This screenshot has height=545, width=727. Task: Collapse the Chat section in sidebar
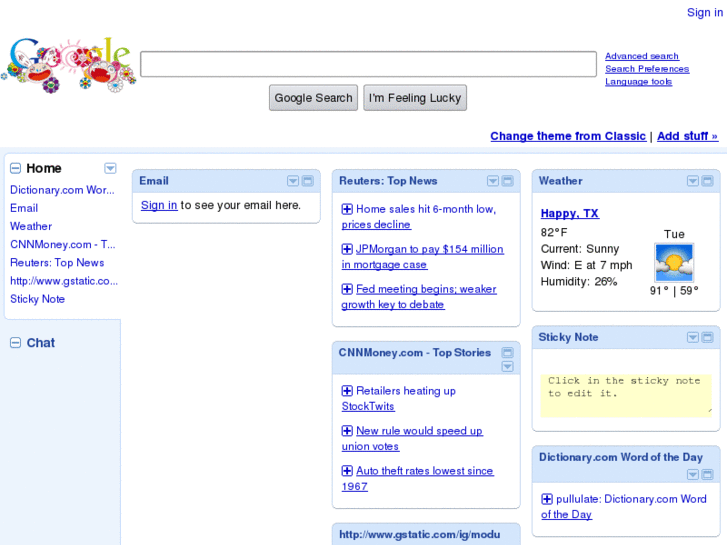[15, 343]
